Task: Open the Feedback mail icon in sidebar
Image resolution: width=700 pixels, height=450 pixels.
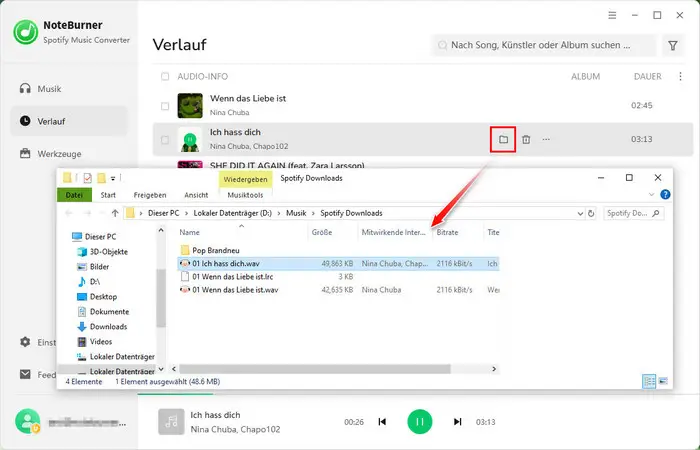Action: click(x=25, y=374)
